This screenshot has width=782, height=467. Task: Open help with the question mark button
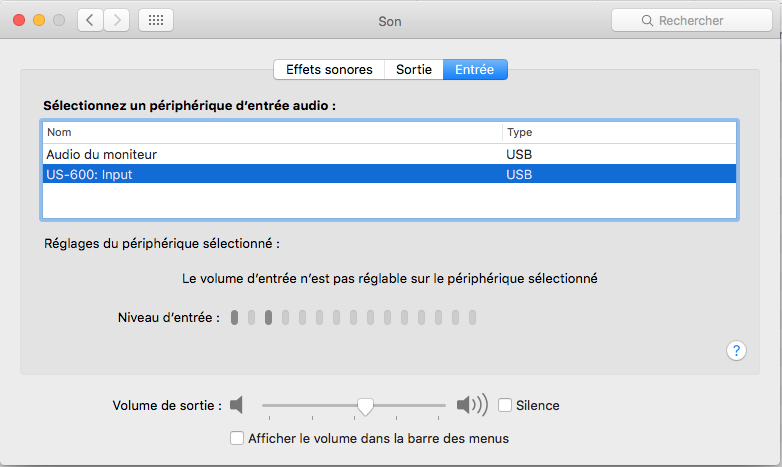[x=736, y=350]
